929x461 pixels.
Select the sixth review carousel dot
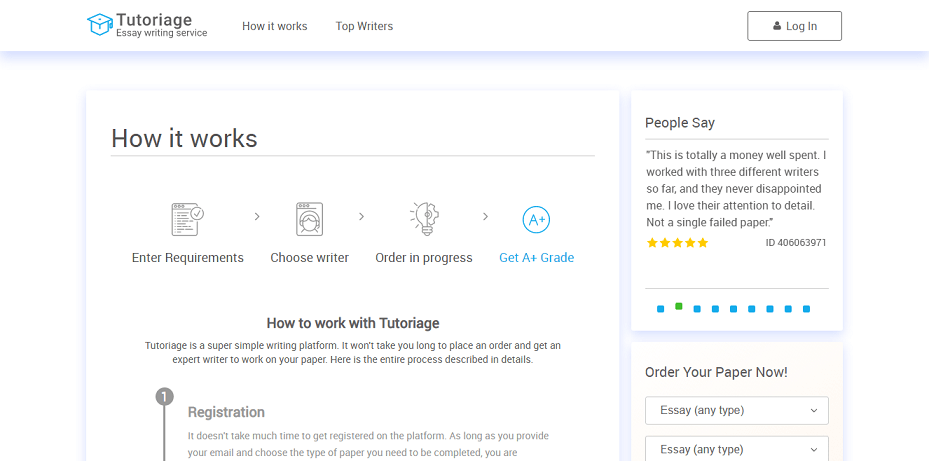(752, 309)
